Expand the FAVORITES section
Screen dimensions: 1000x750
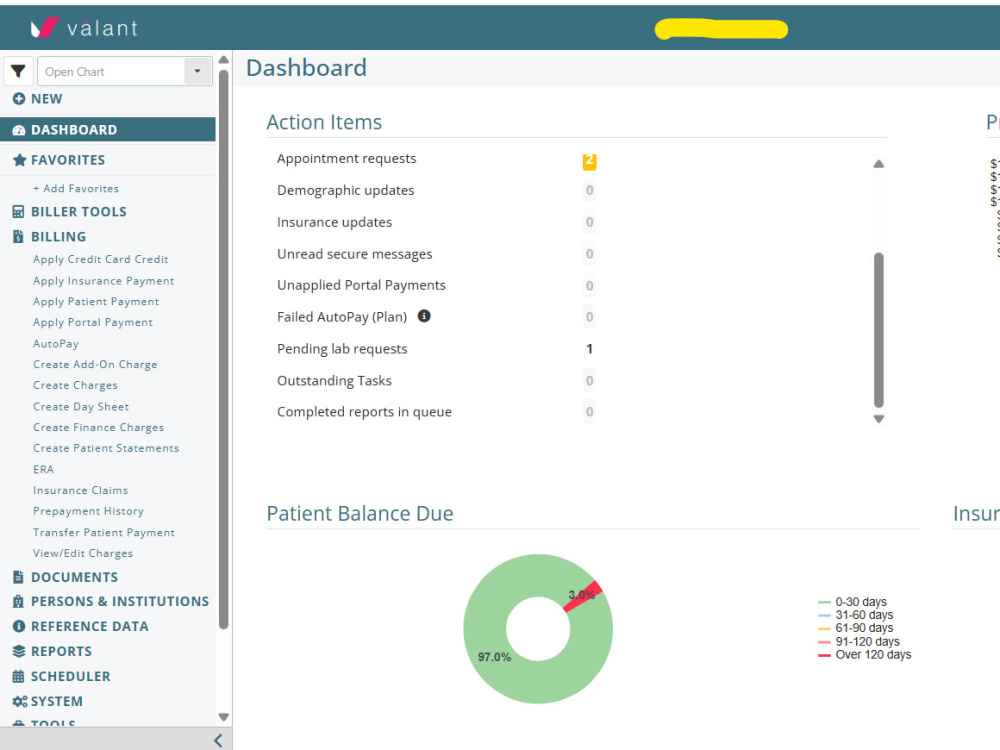coord(68,160)
